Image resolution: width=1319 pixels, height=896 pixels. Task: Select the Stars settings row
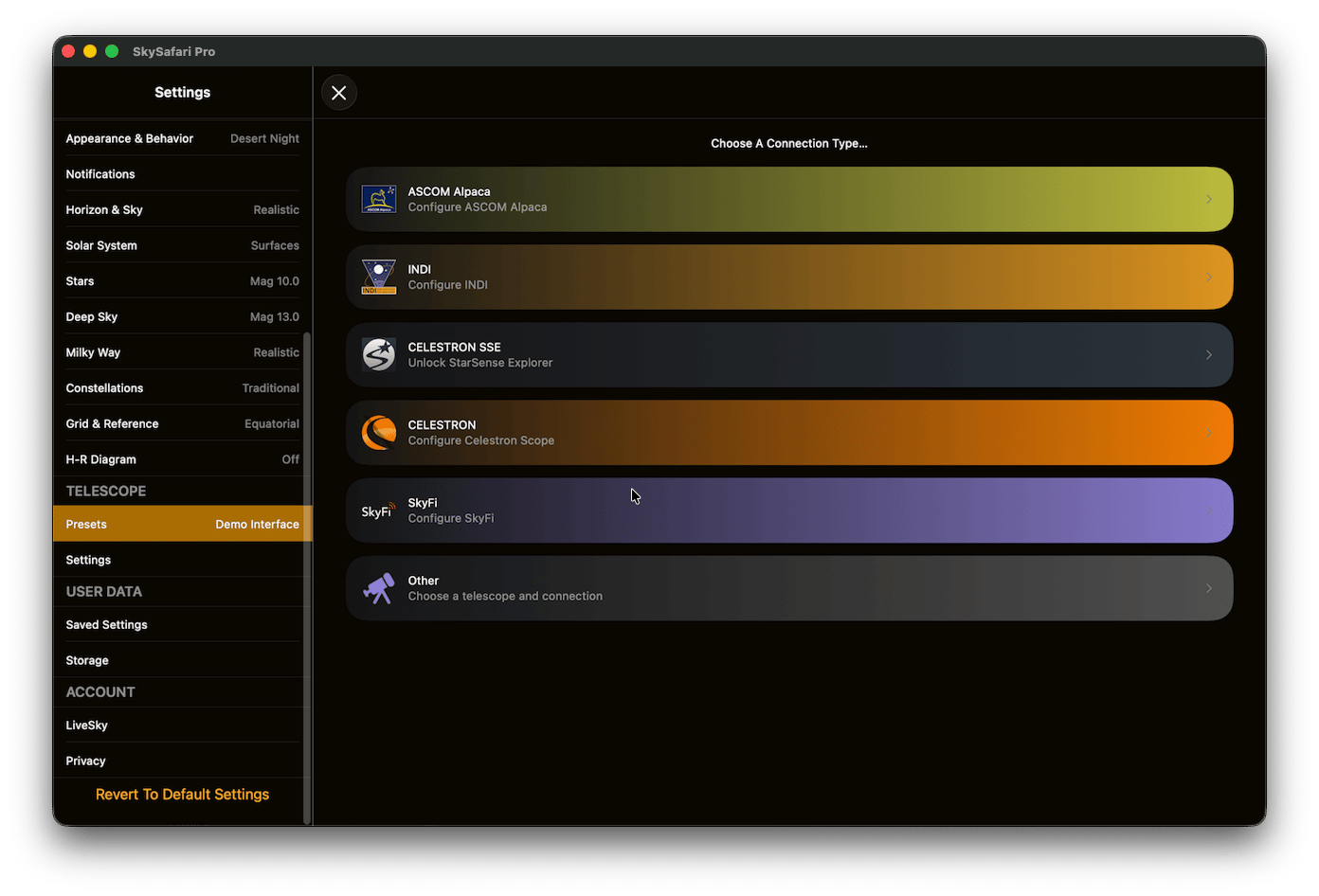point(182,281)
